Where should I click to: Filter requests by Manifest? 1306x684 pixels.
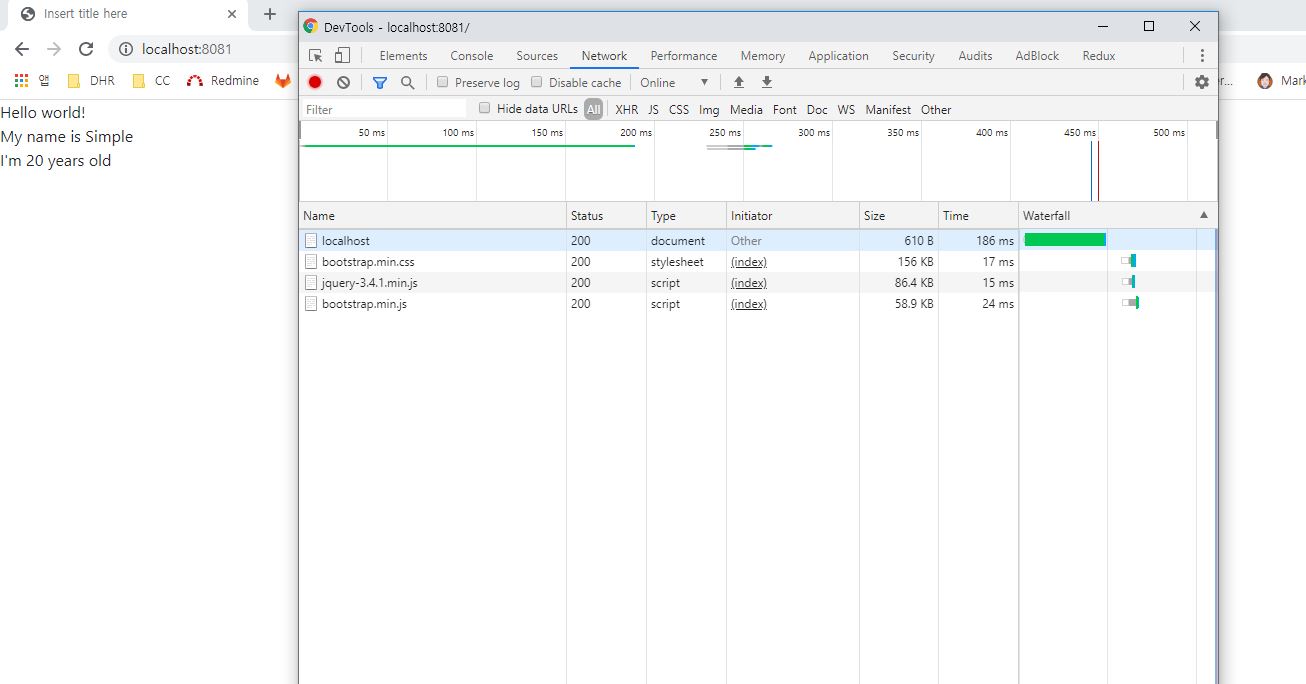coord(888,109)
